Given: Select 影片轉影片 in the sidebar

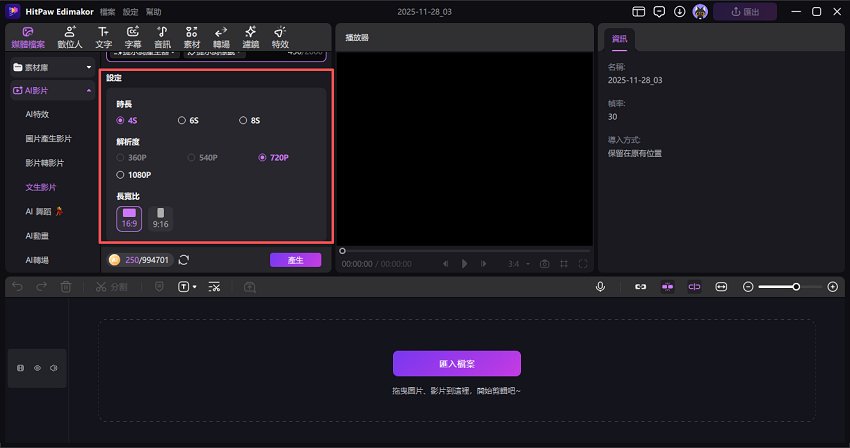Looking at the screenshot, I should pyautogui.click(x=44, y=163).
